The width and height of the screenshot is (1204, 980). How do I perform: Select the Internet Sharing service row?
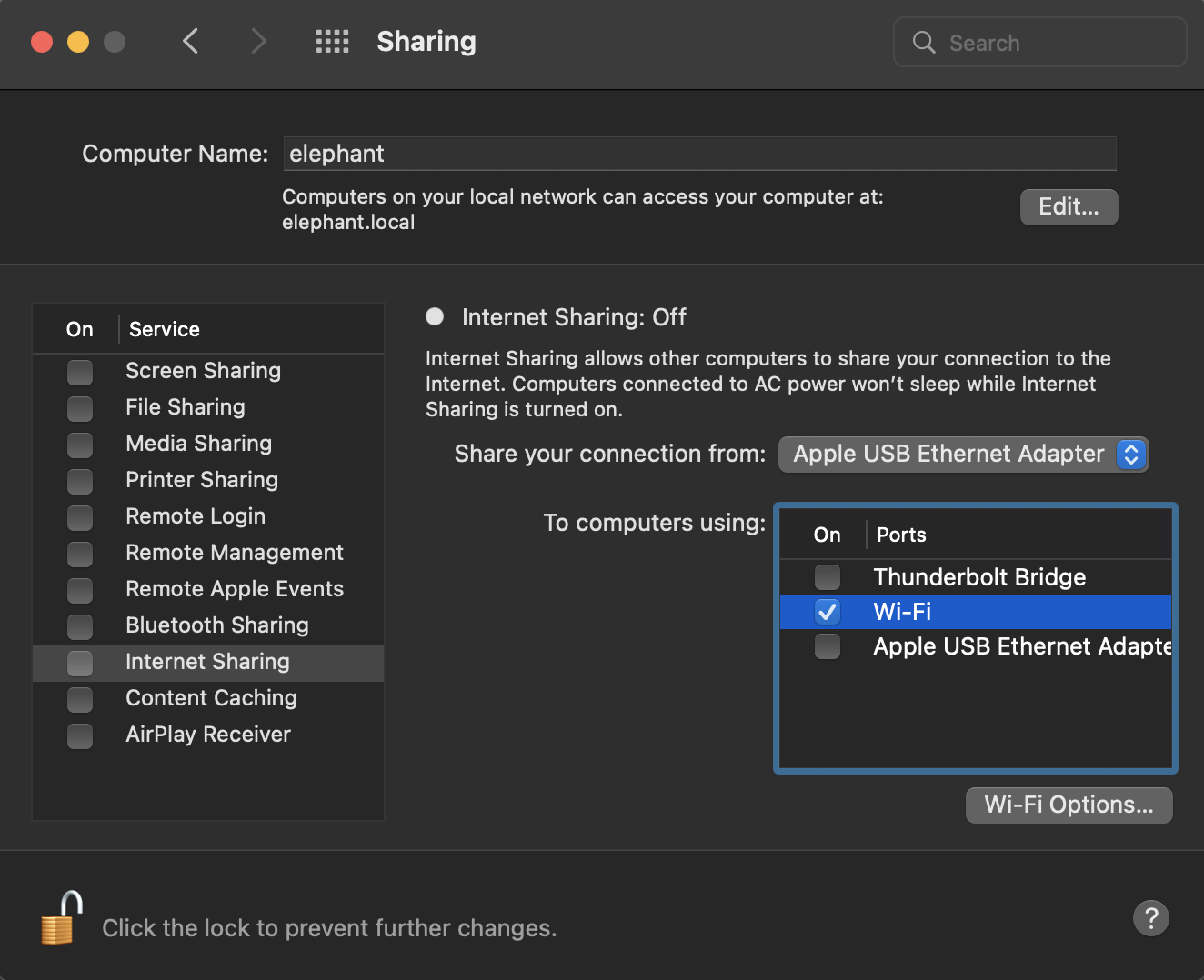coord(207,662)
